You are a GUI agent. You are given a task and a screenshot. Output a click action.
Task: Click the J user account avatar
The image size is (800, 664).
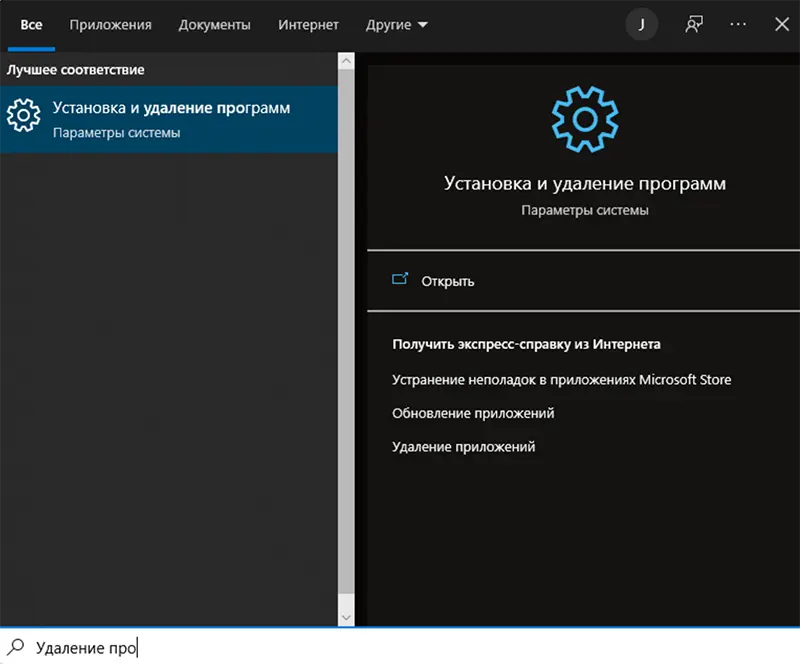click(x=641, y=25)
